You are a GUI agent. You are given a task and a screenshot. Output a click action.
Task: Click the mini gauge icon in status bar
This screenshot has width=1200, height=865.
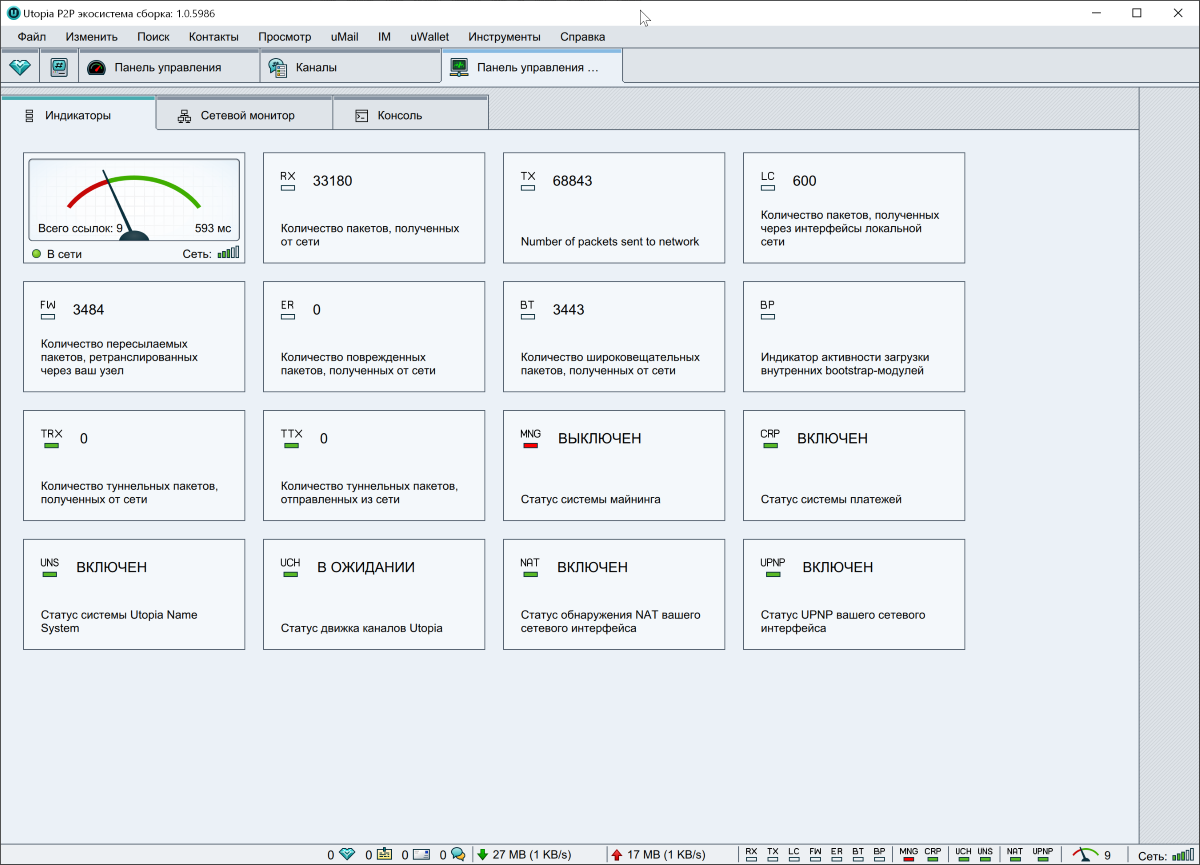[x=1085, y=855]
